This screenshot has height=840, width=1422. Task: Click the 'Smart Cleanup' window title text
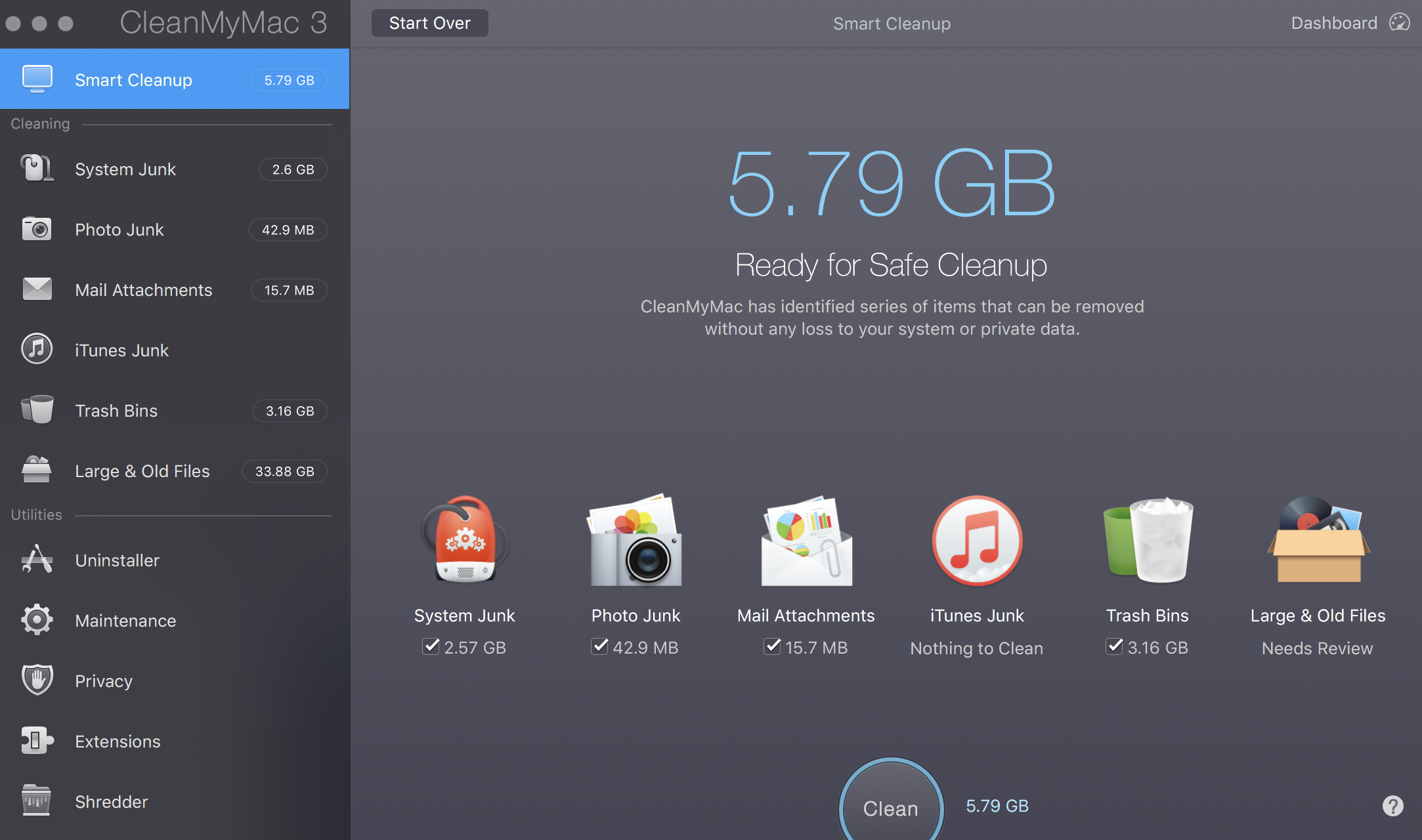892,24
